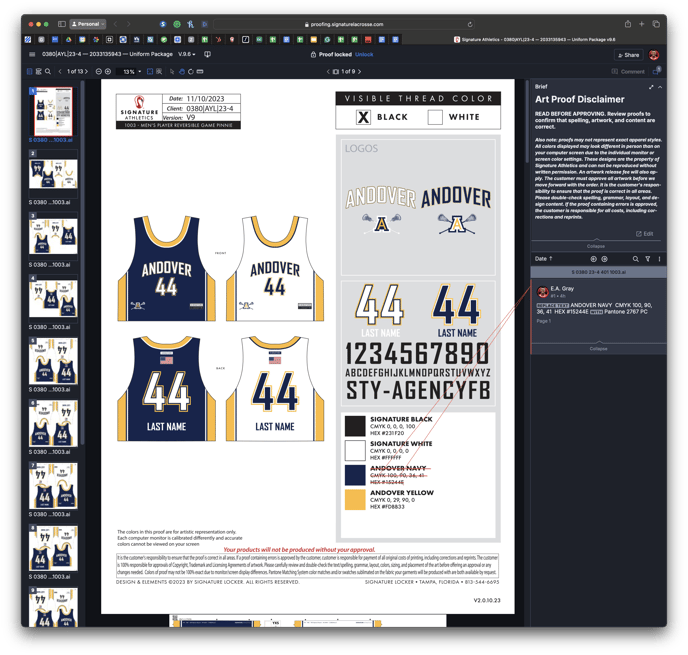688x655 pixels.
Task: Open the V.9.6 version dropdown
Action: click(x=186, y=55)
